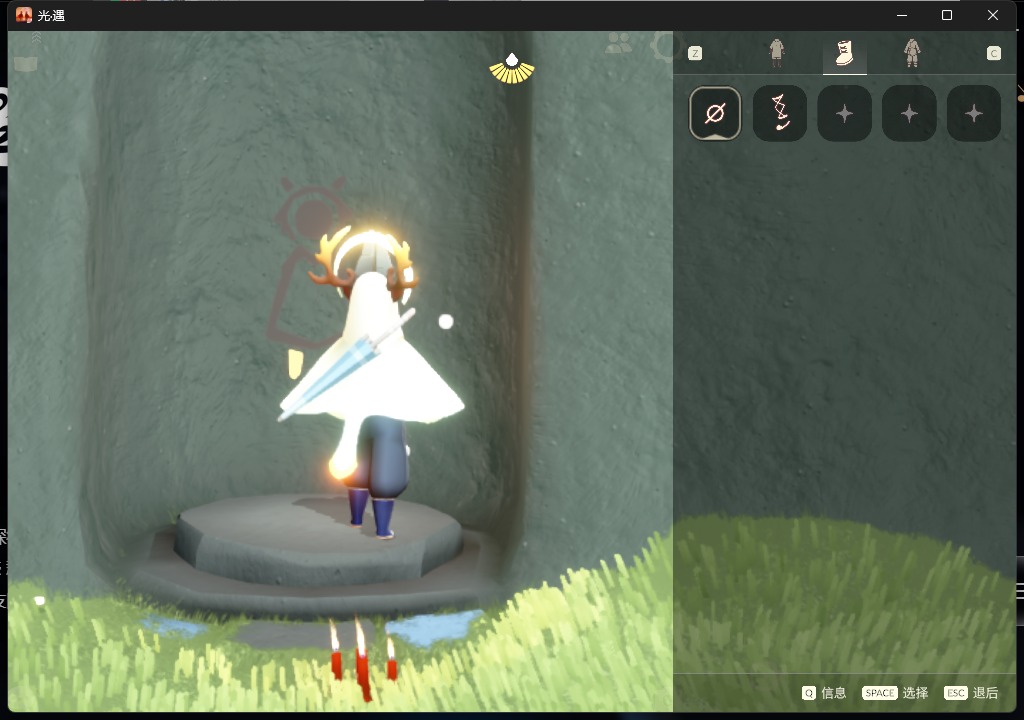This screenshot has height=720, width=1024.
Task: Close the 光遇 window
Action: (x=993, y=15)
